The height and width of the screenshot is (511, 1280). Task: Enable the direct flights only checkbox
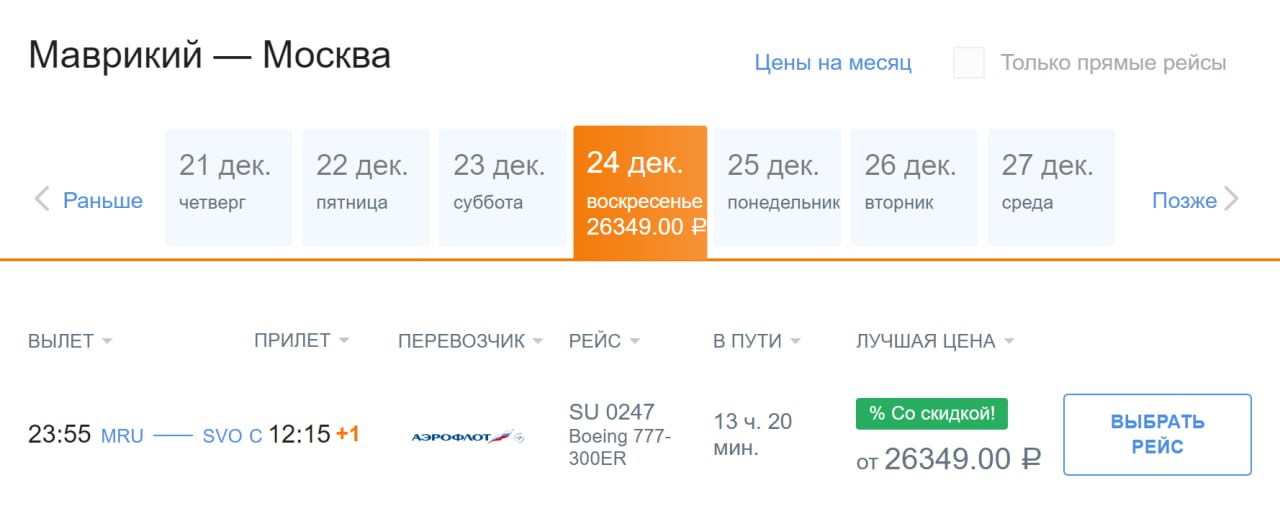point(969,63)
